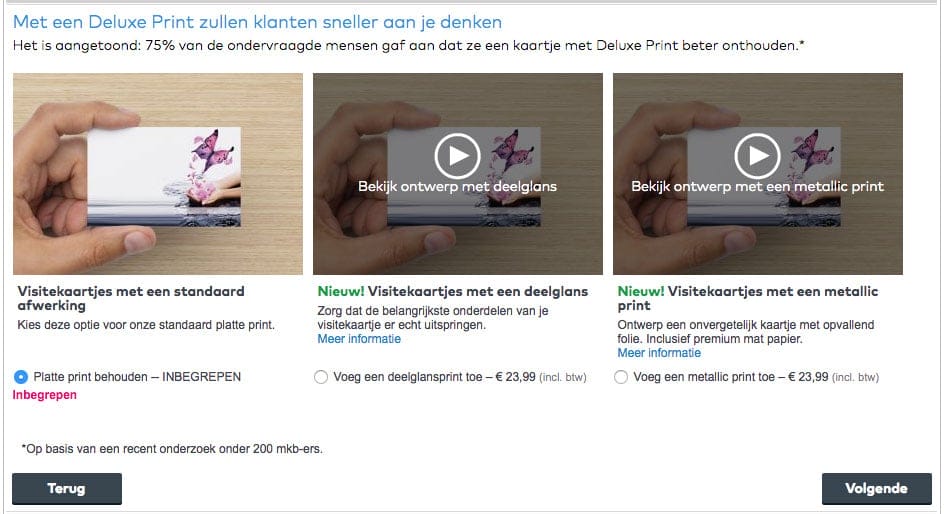Click 'Bekijk ontwerp met een metallic print' caption
The image size is (944, 514).
(757, 187)
